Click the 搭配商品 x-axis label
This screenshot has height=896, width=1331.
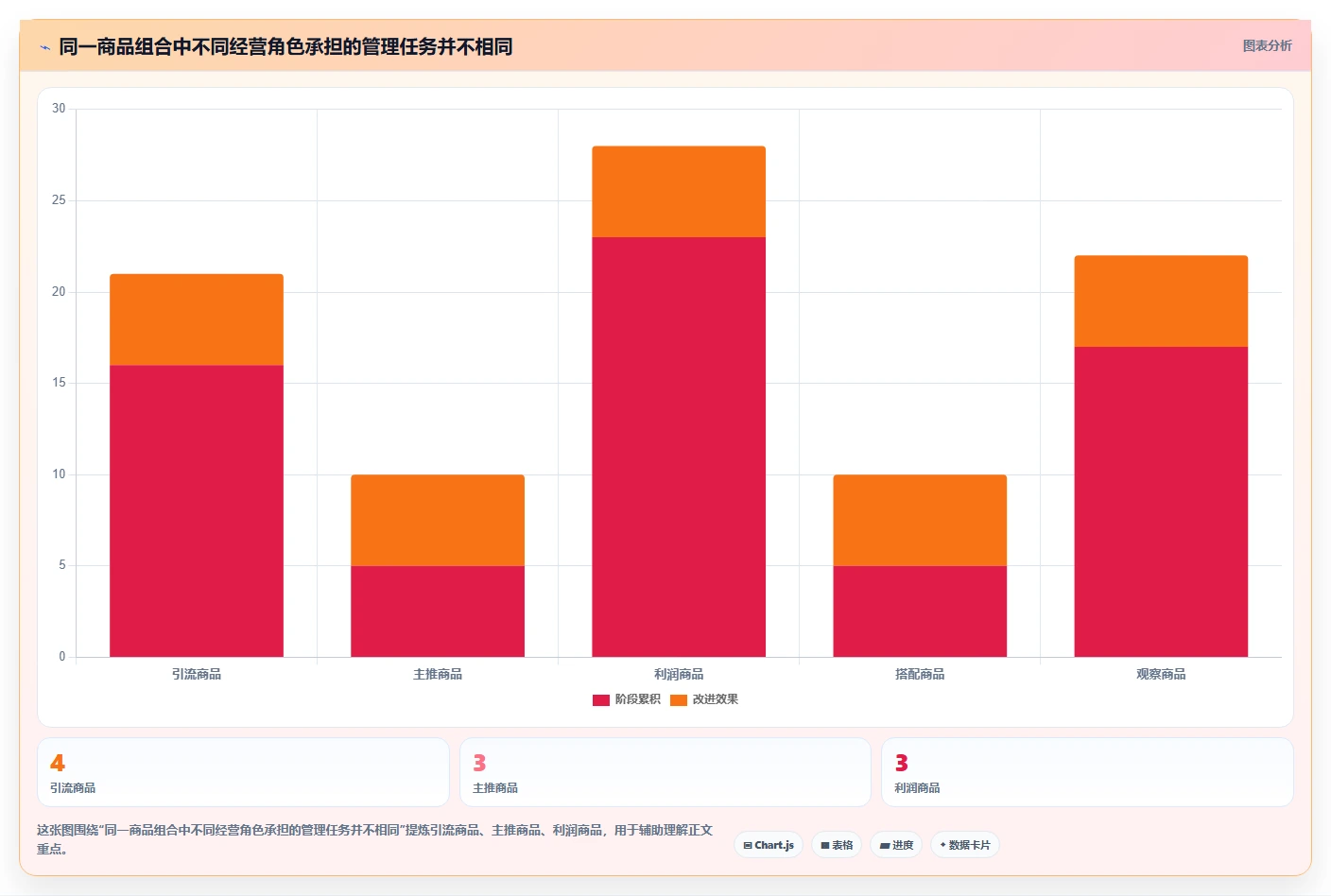920,674
